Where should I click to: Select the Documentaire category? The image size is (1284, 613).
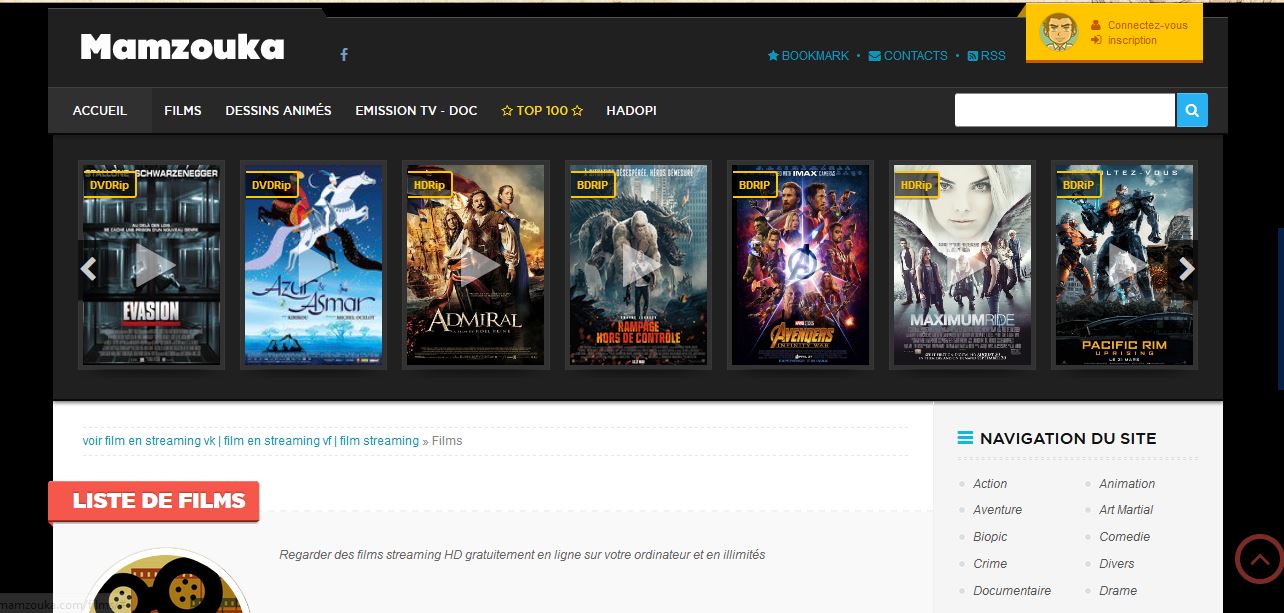pos(1012,591)
